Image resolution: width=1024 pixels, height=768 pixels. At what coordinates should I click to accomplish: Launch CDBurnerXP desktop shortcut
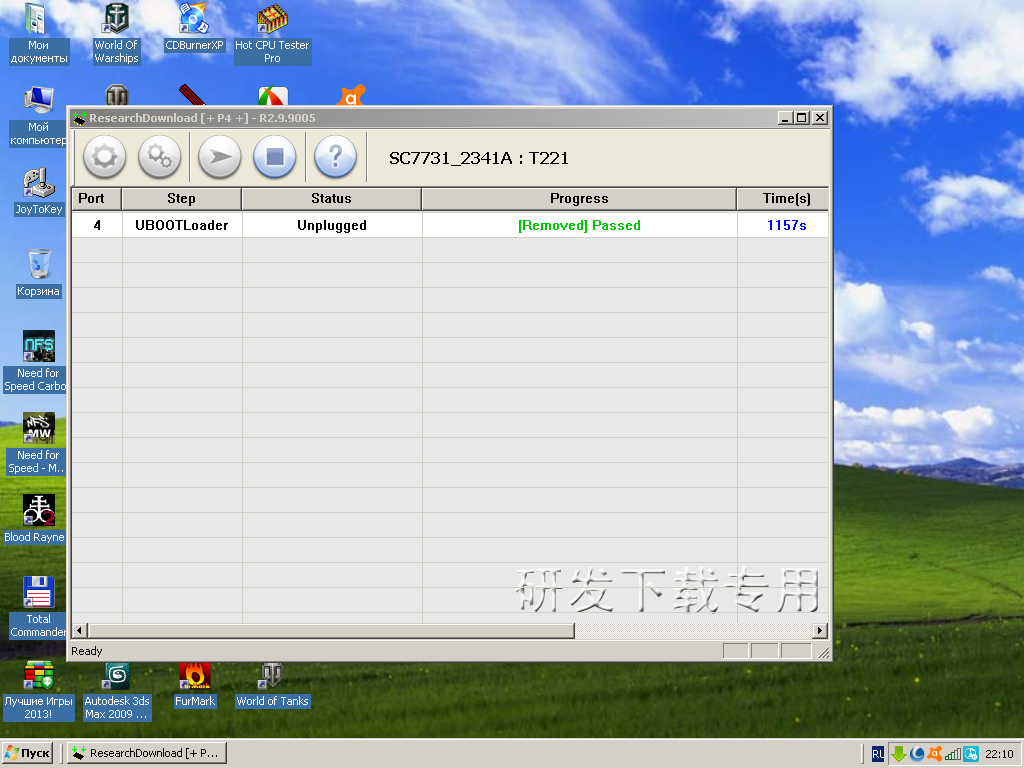194,27
